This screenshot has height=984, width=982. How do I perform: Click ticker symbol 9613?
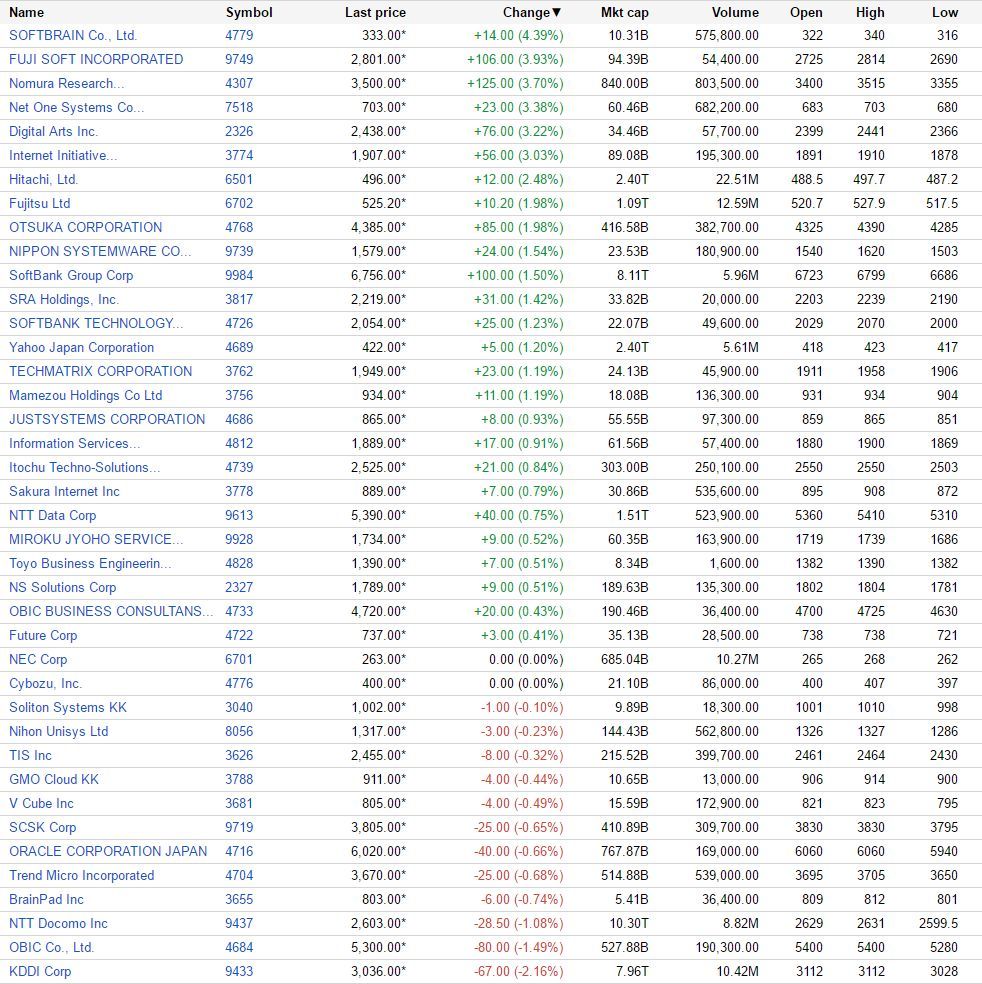239,516
